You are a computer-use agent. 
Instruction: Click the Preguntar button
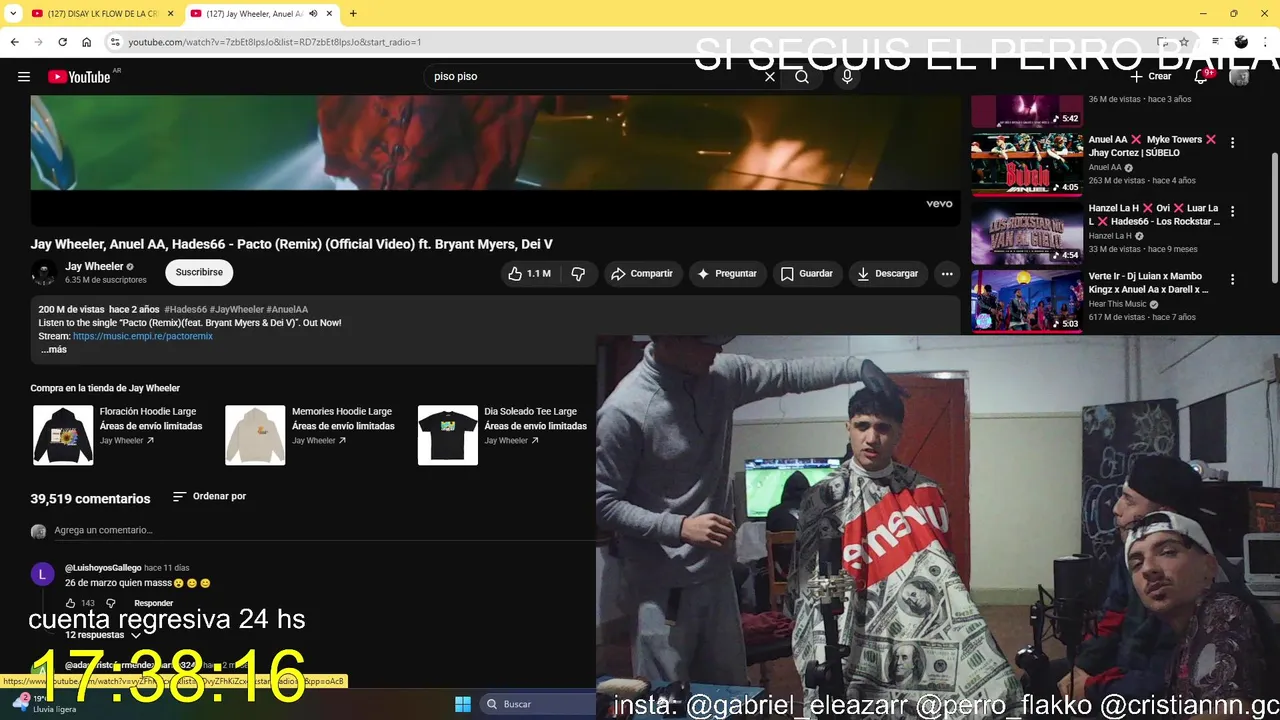[x=727, y=273]
